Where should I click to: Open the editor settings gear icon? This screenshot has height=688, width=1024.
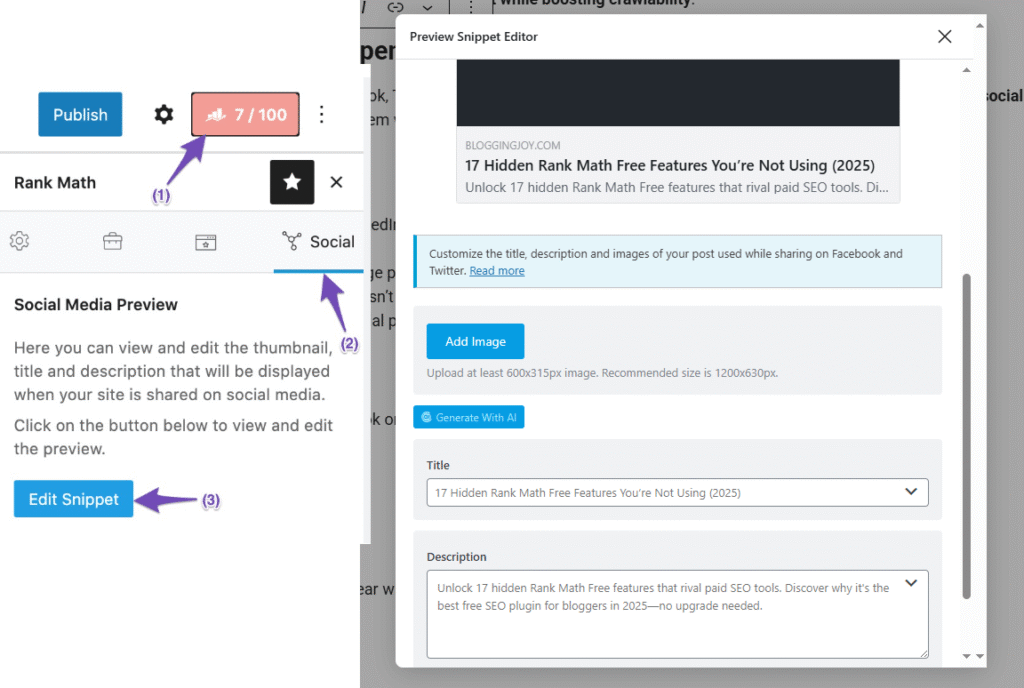tap(163, 114)
